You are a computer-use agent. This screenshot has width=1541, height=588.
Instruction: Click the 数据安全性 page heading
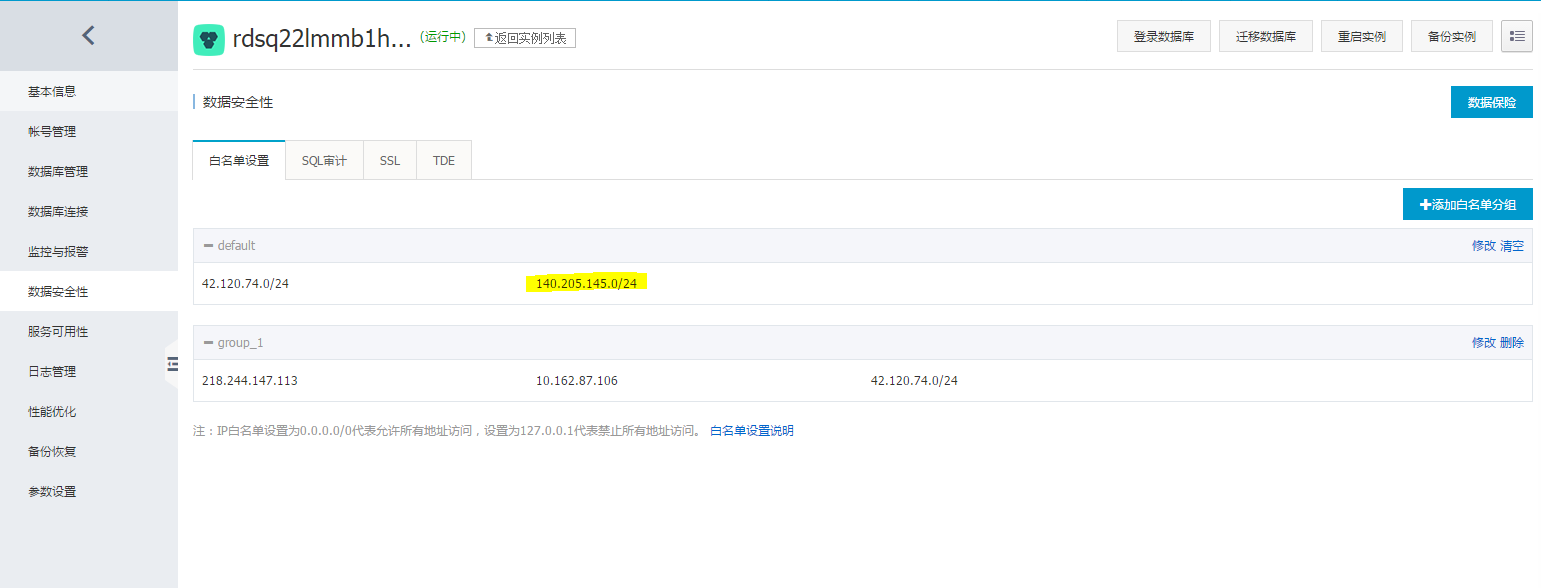(x=238, y=102)
